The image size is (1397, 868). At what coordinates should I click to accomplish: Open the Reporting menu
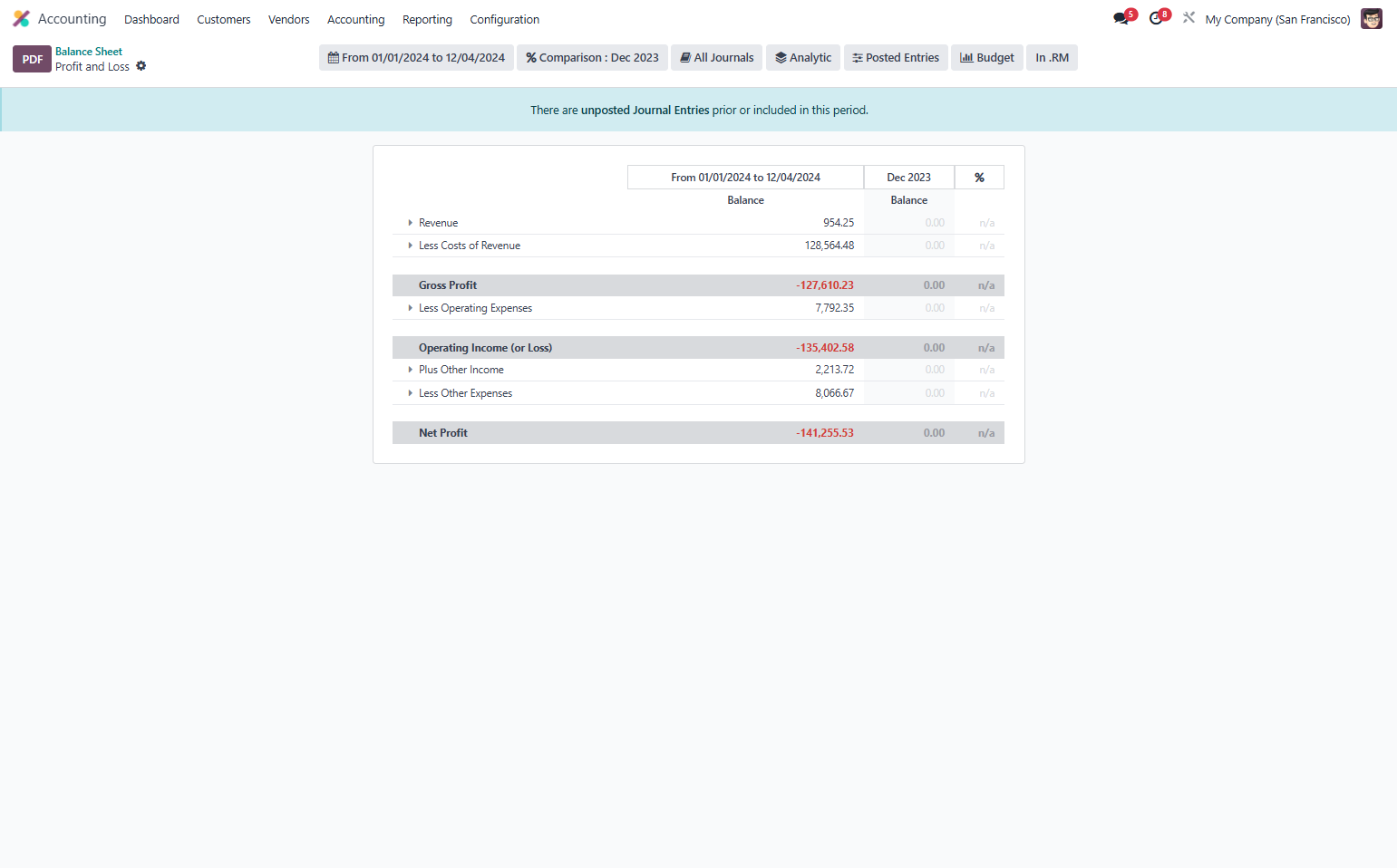coord(427,19)
